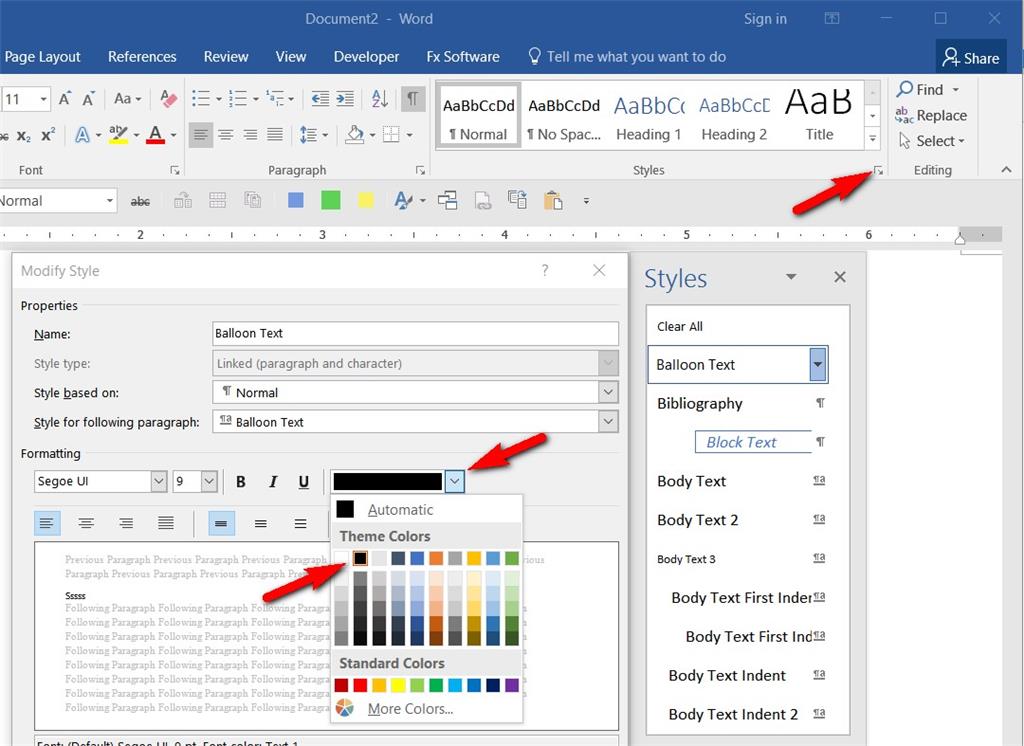Apply text effects with outlined A icon
This screenshot has width=1024, height=746.
pos(82,135)
